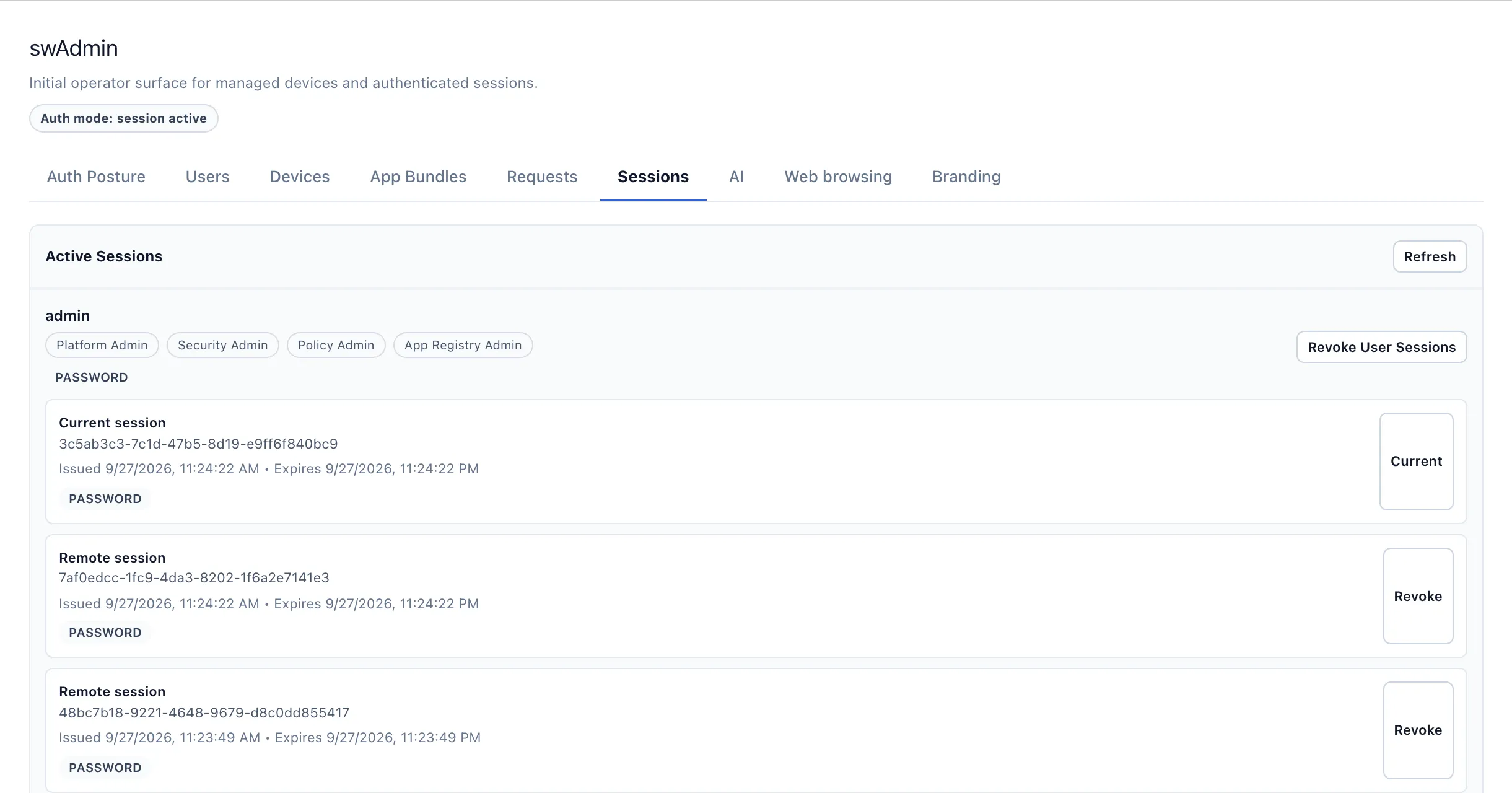Click the admin username heading
Viewport: 1512px width, 793px height.
[68, 316]
